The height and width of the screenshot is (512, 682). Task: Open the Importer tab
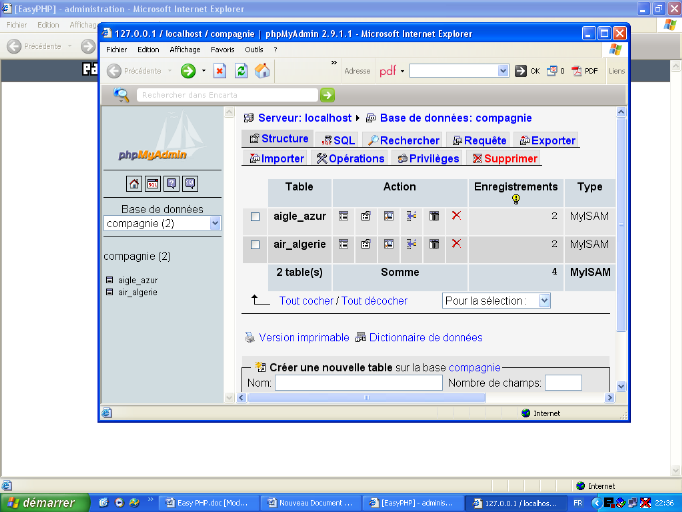coord(277,158)
